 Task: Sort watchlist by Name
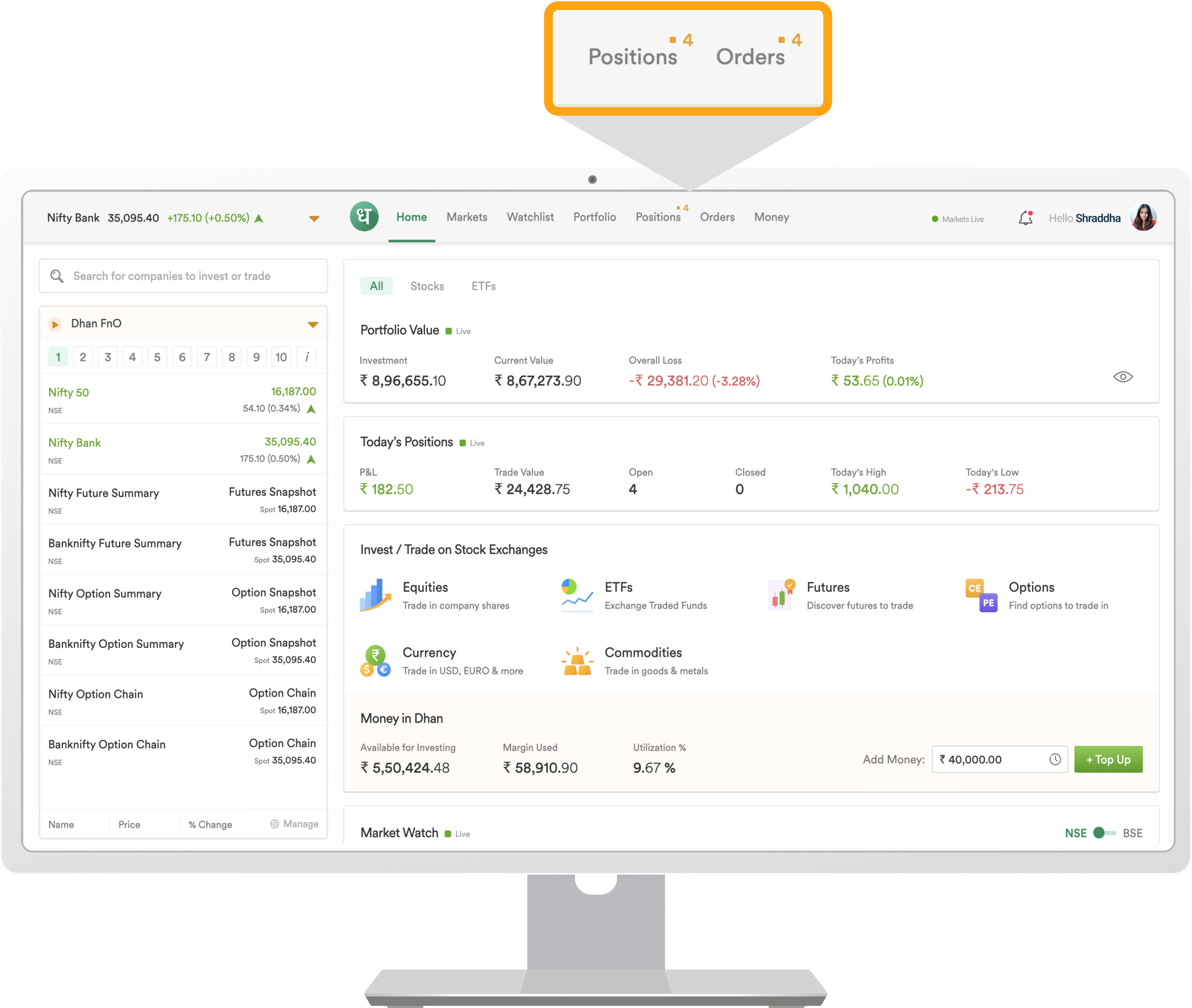[61, 825]
